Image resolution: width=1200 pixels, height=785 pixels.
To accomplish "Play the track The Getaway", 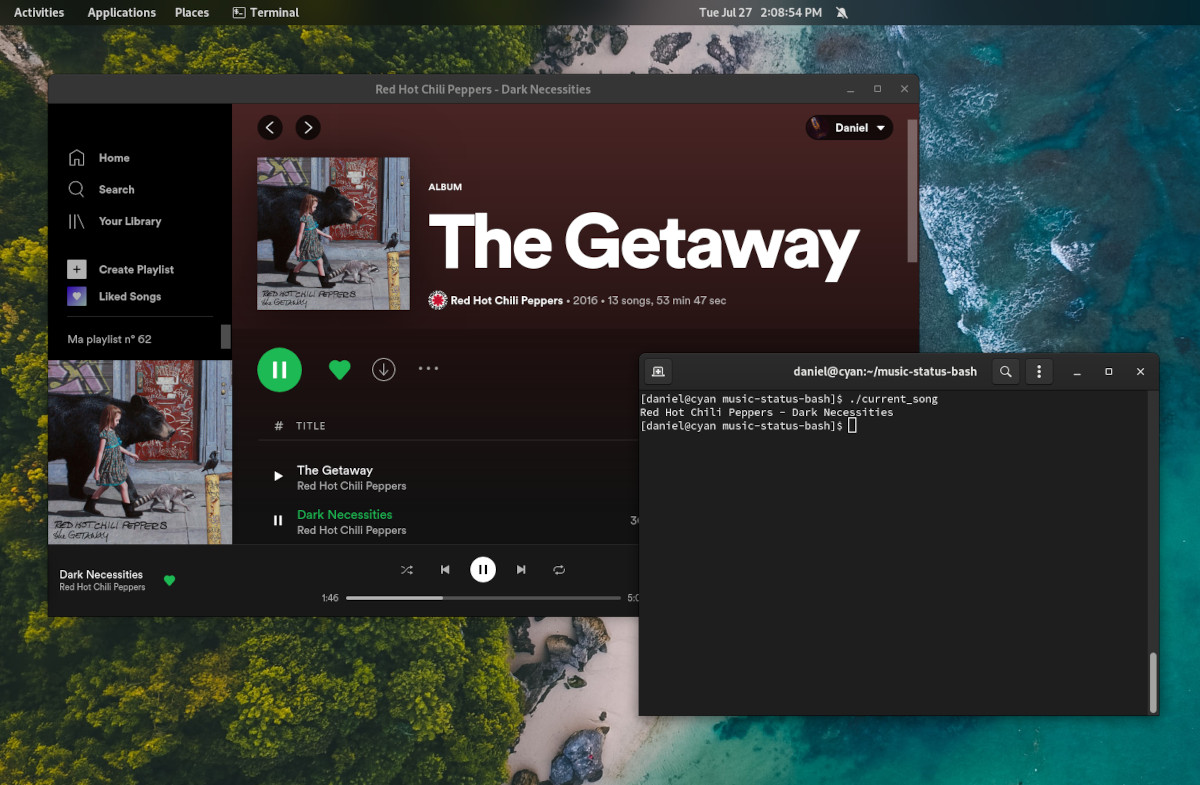I will tap(278, 476).
